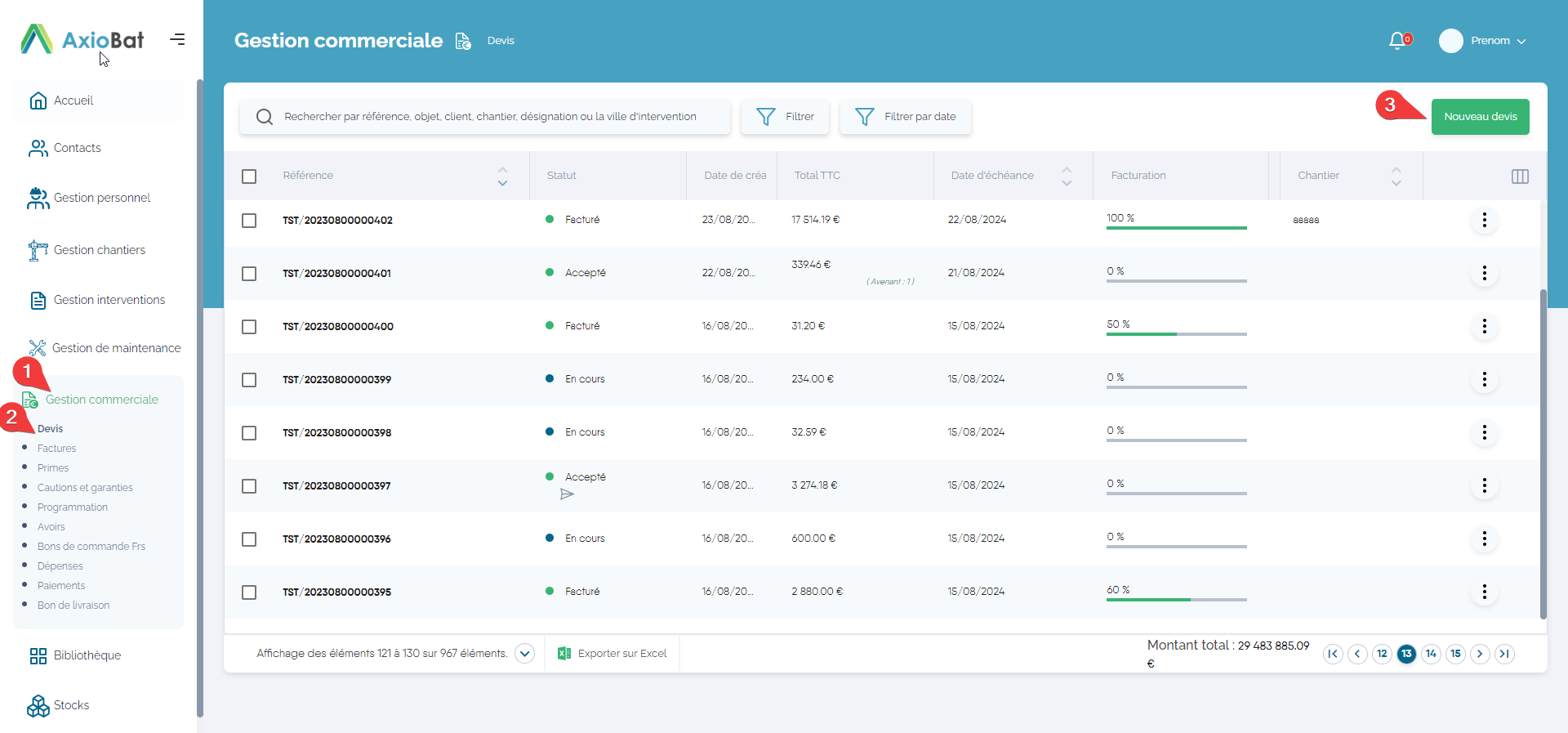Sort by Date d'échéance column arrows
The height and width of the screenshot is (733, 1568).
click(x=1066, y=176)
